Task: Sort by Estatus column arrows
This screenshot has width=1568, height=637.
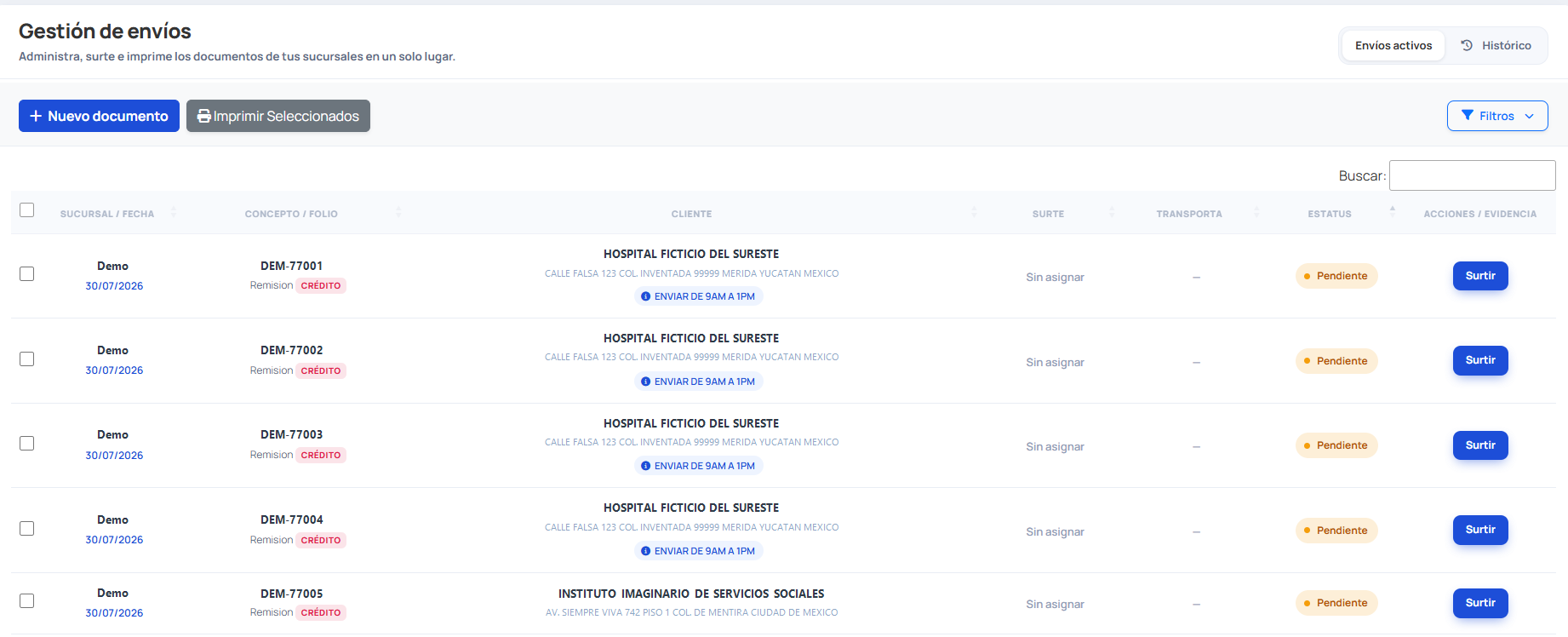Action: 1393,212
